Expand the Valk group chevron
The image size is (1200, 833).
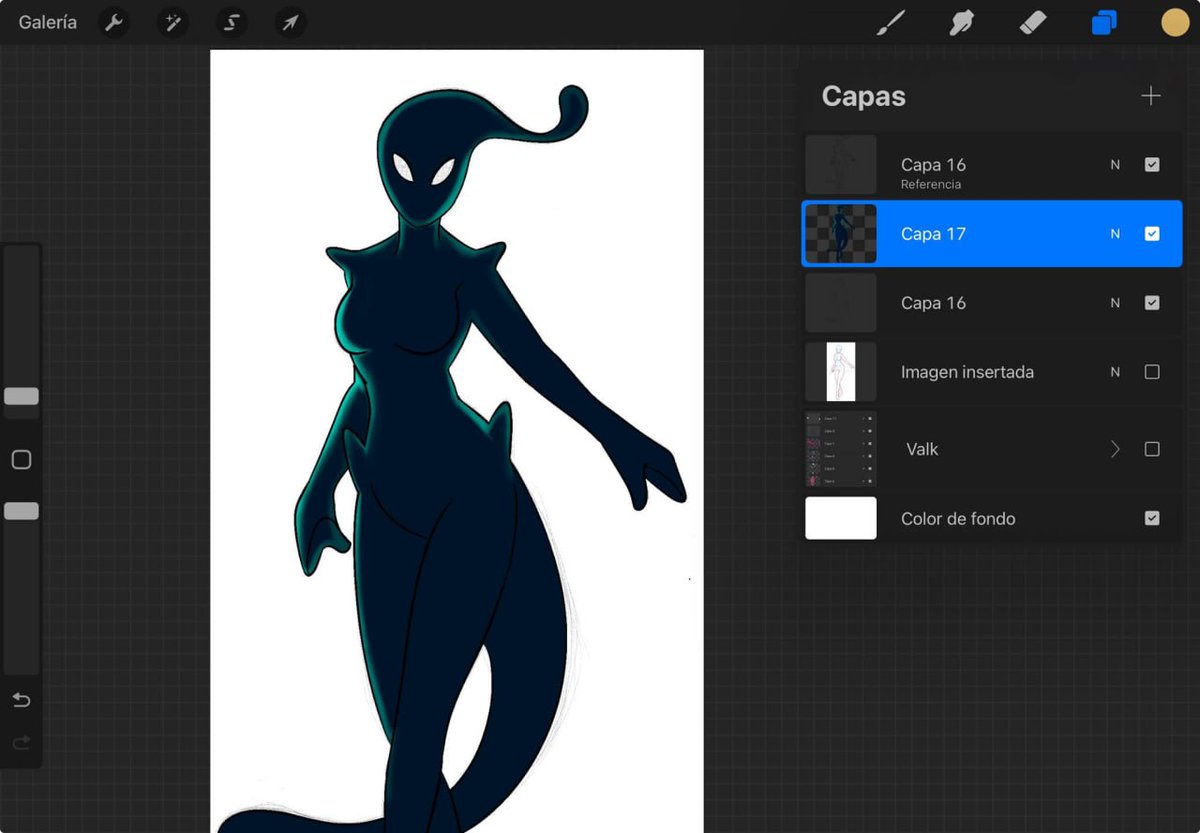1115,449
